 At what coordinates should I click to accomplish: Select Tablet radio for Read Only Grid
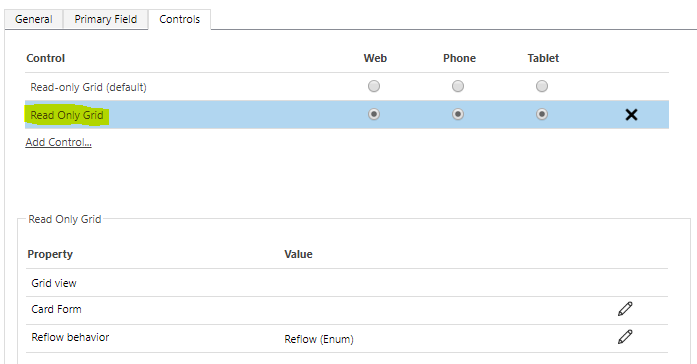[542, 114]
